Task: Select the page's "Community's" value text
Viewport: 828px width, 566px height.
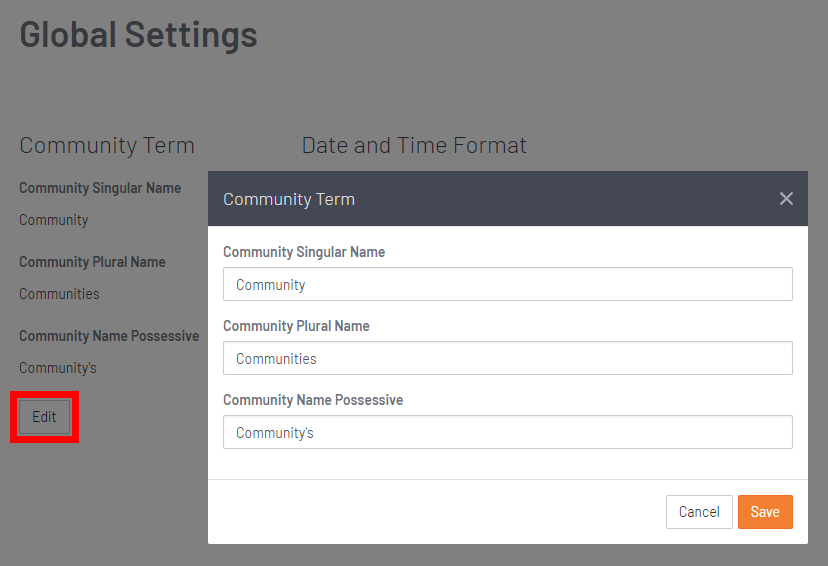Action: tap(58, 367)
